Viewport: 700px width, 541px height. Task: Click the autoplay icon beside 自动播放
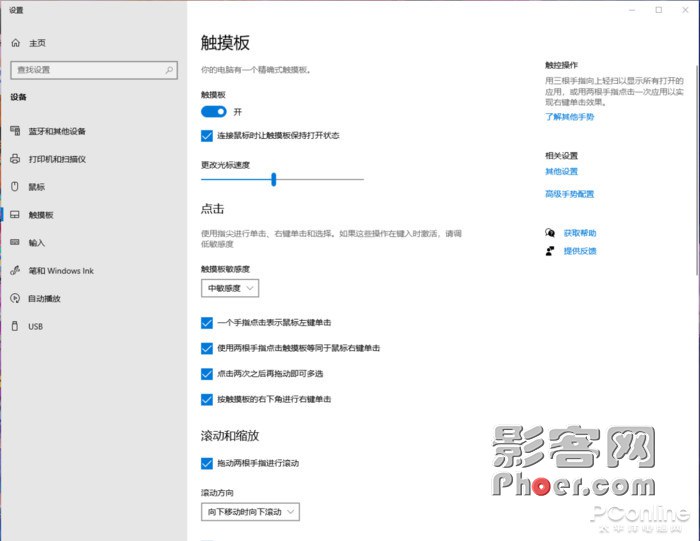pyautogui.click(x=15, y=298)
